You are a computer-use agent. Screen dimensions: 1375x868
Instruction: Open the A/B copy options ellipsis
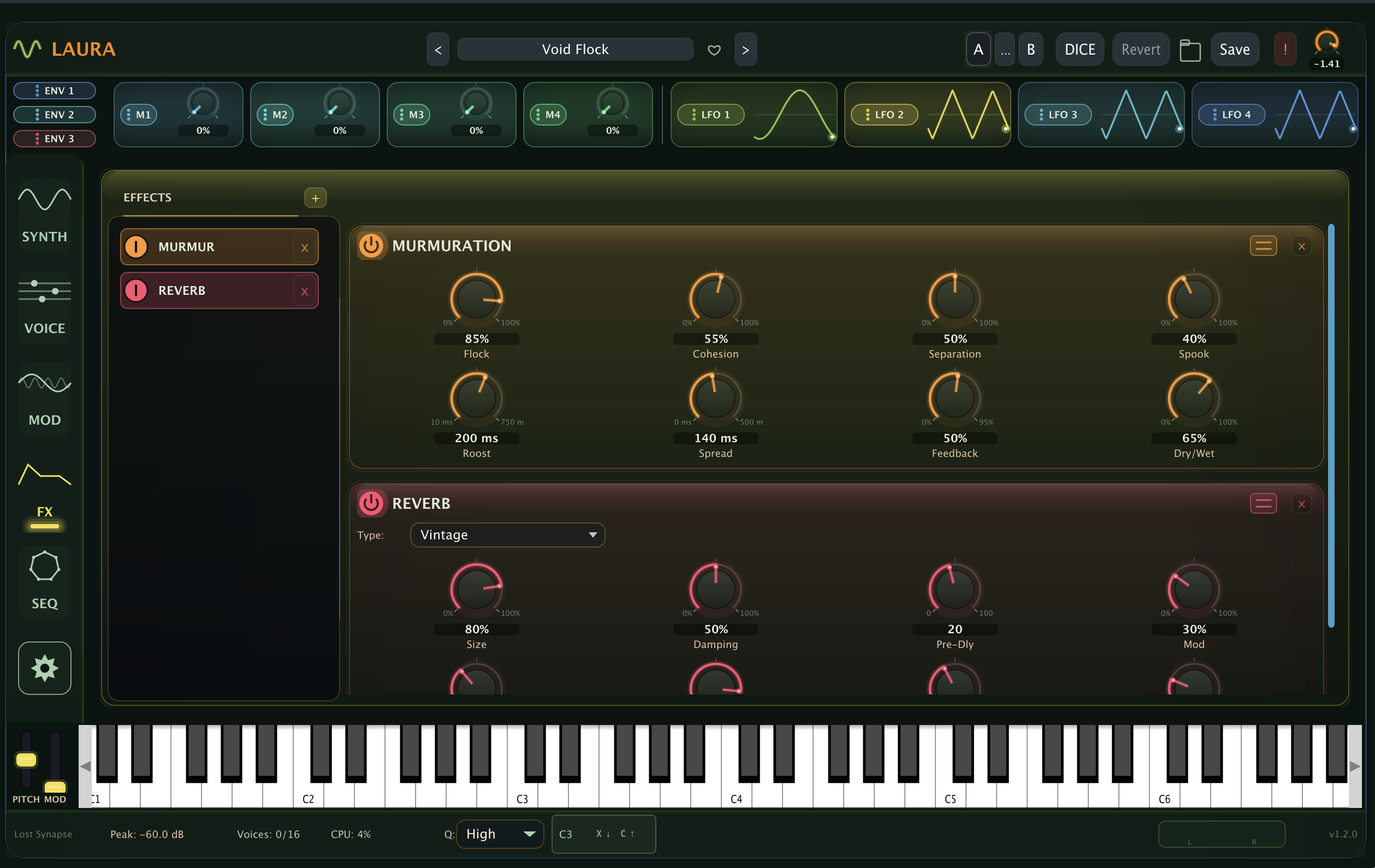(x=1005, y=50)
